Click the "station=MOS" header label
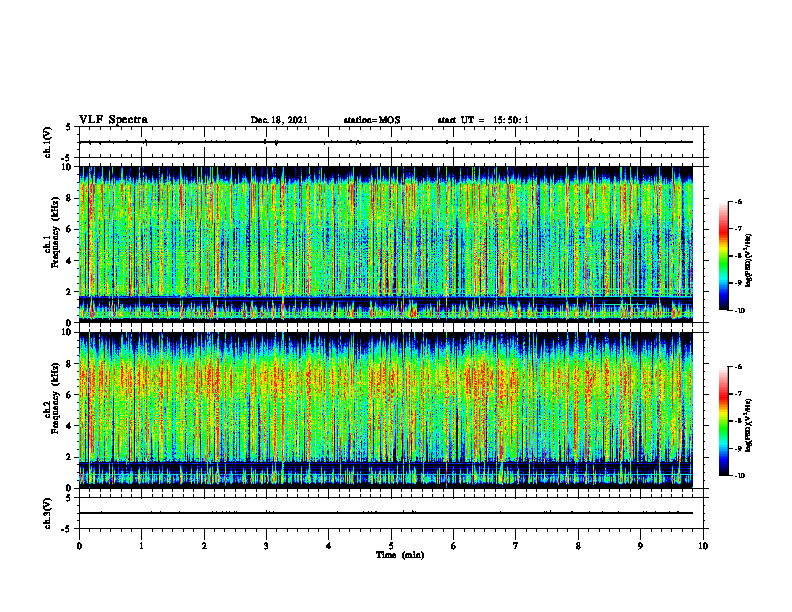The width and height of the screenshot is (792, 612). (372, 120)
